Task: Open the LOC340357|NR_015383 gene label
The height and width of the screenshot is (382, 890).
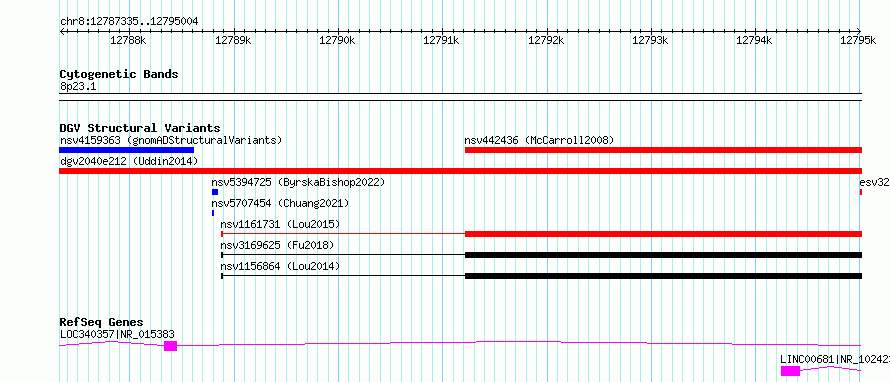Action: [x=117, y=334]
